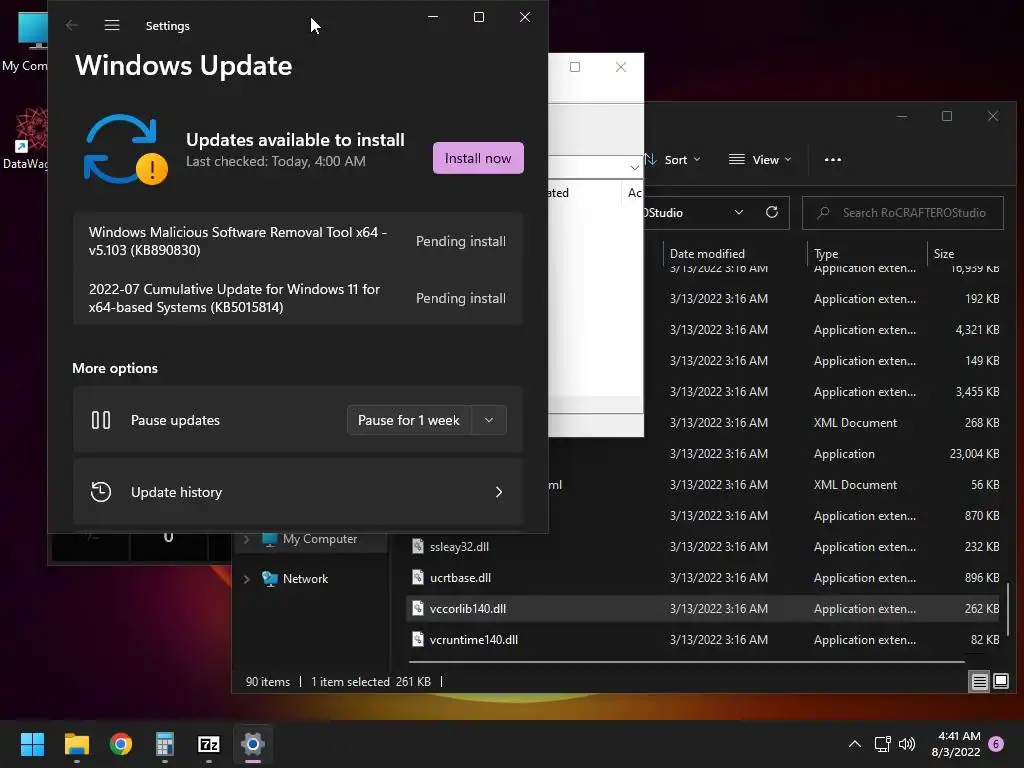Open My Computer desktop icon

click(26, 40)
